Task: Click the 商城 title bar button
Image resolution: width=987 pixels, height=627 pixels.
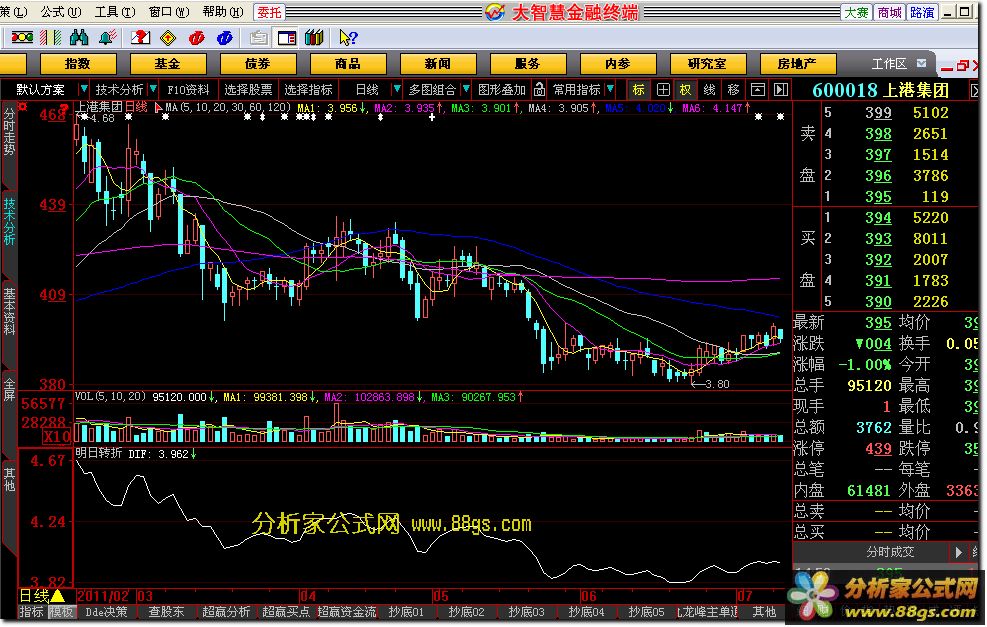Action: pyautogui.click(x=889, y=12)
